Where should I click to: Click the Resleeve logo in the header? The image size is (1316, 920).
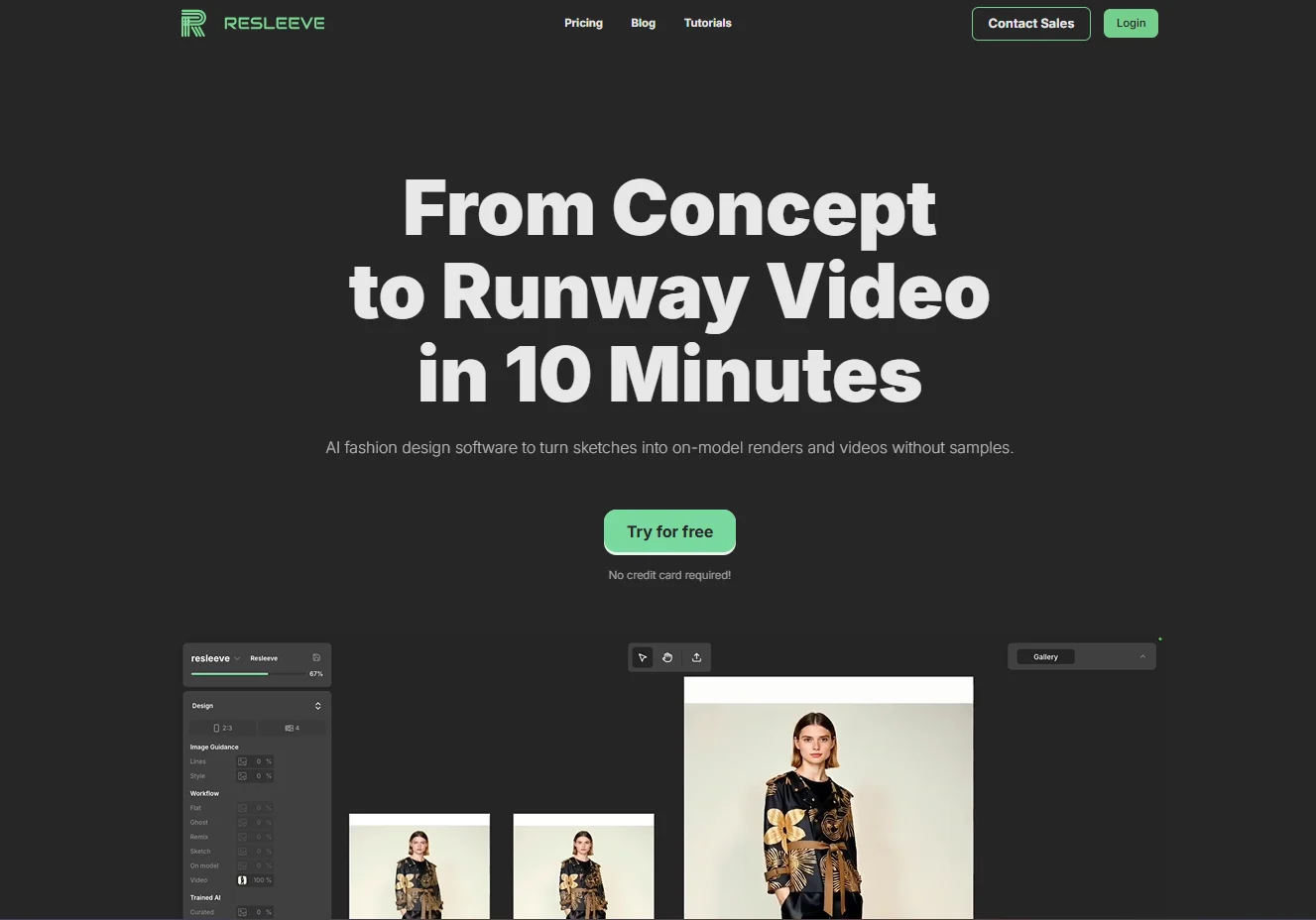(252, 22)
